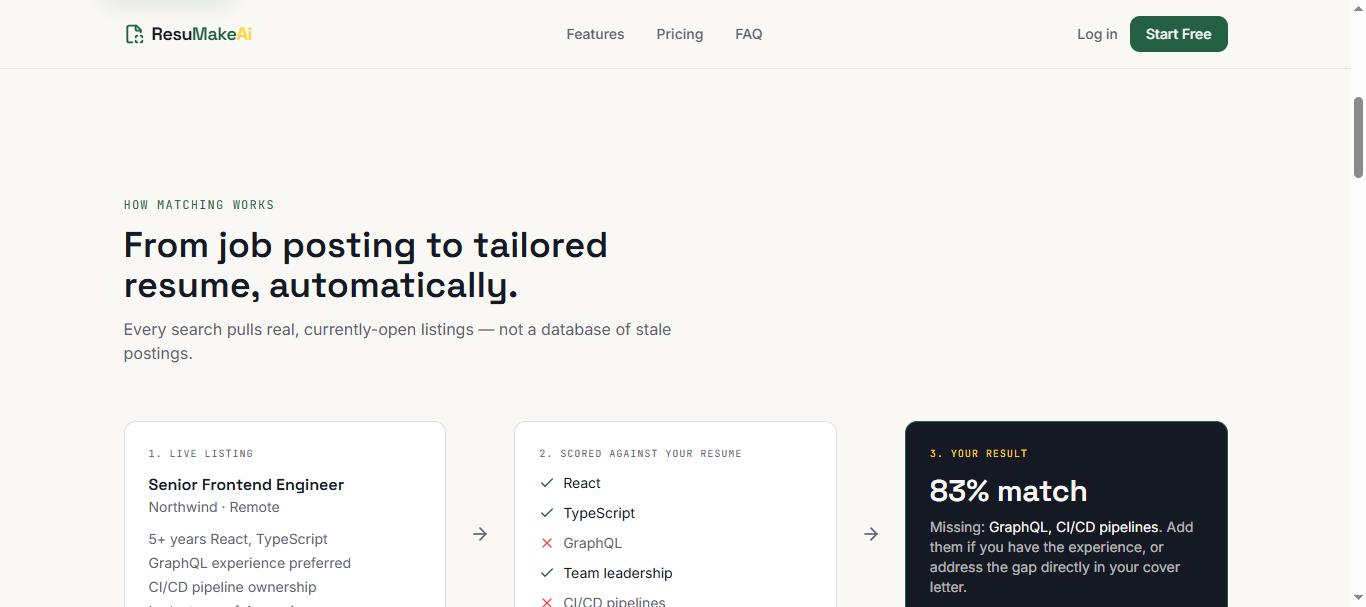Click the ResuMakeAi document logo icon
Viewport: 1366px width, 607px height.
[134, 34]
